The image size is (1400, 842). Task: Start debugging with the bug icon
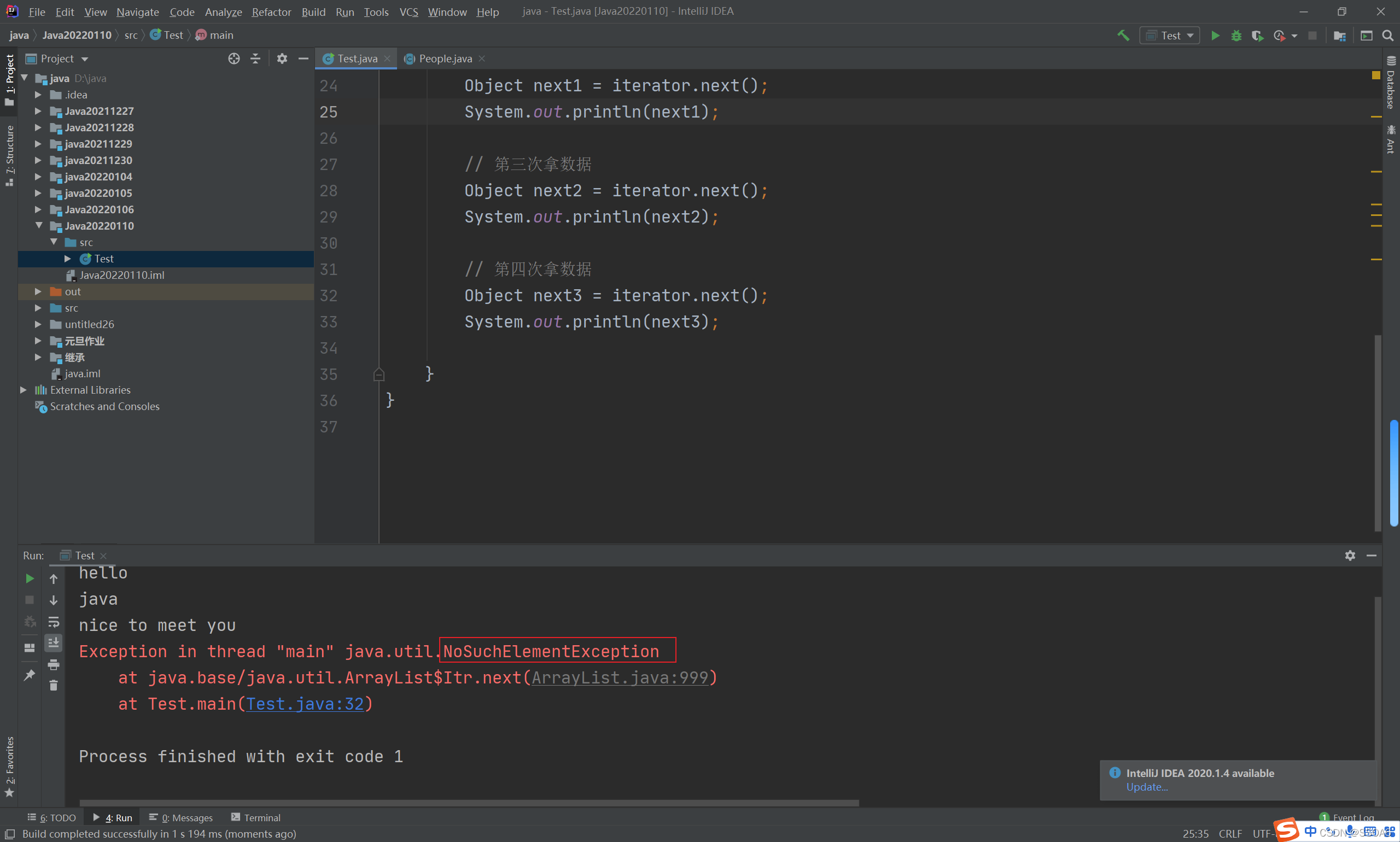(x=1236, y=35)
